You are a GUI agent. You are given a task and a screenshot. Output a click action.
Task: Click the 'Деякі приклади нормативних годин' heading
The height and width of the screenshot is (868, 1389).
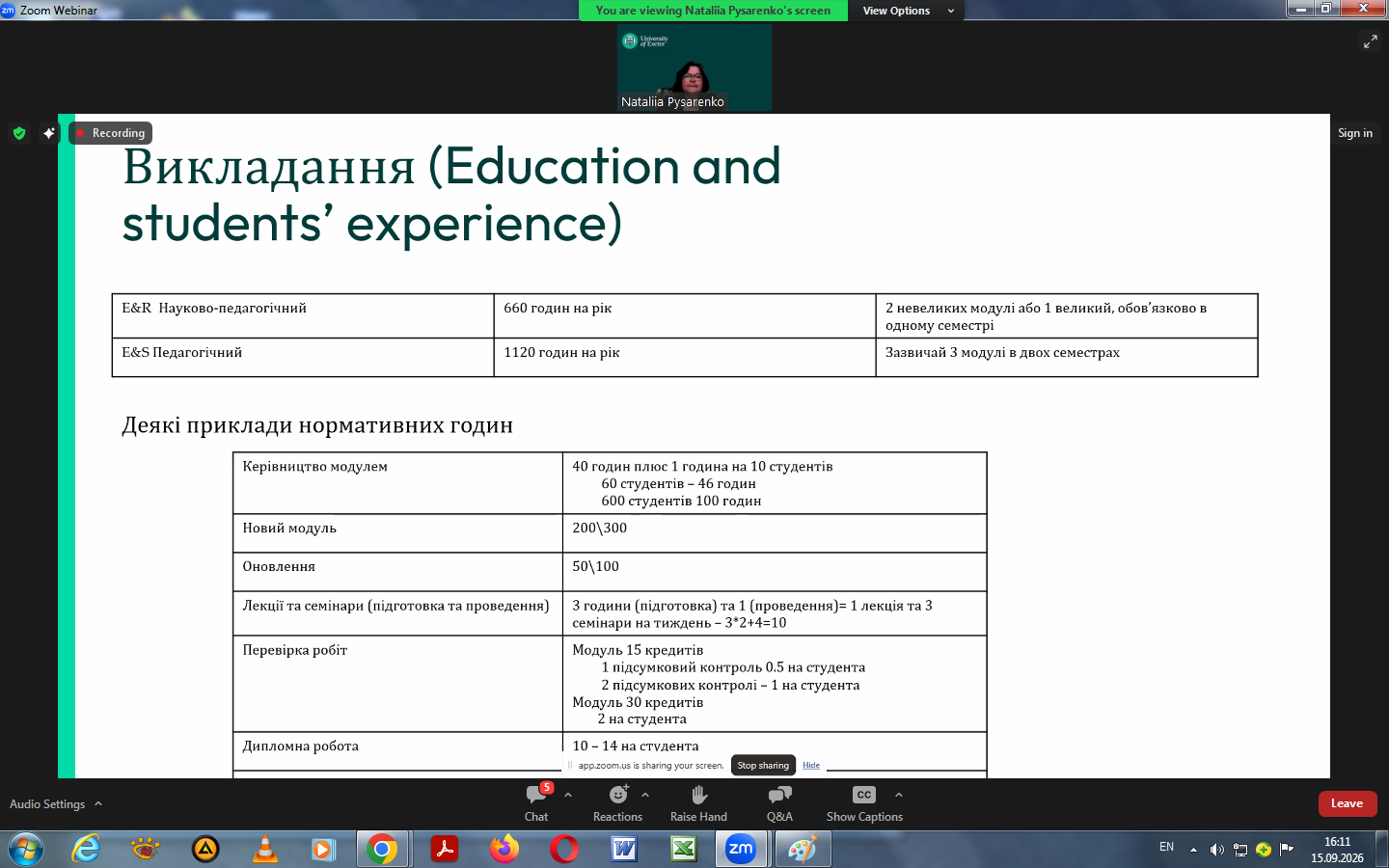click(317, 425)
